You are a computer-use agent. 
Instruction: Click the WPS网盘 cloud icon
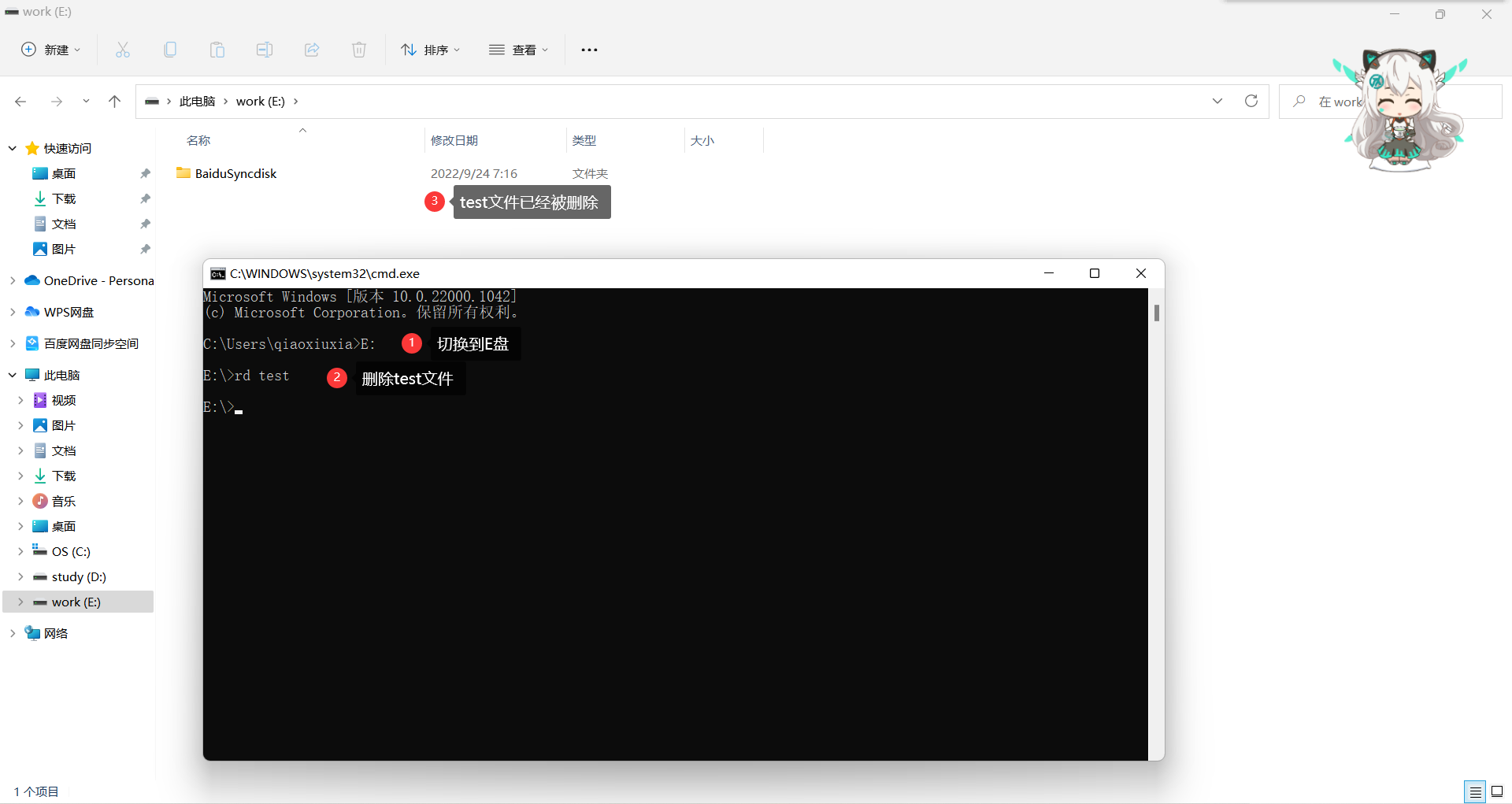(x=32, y=312)
